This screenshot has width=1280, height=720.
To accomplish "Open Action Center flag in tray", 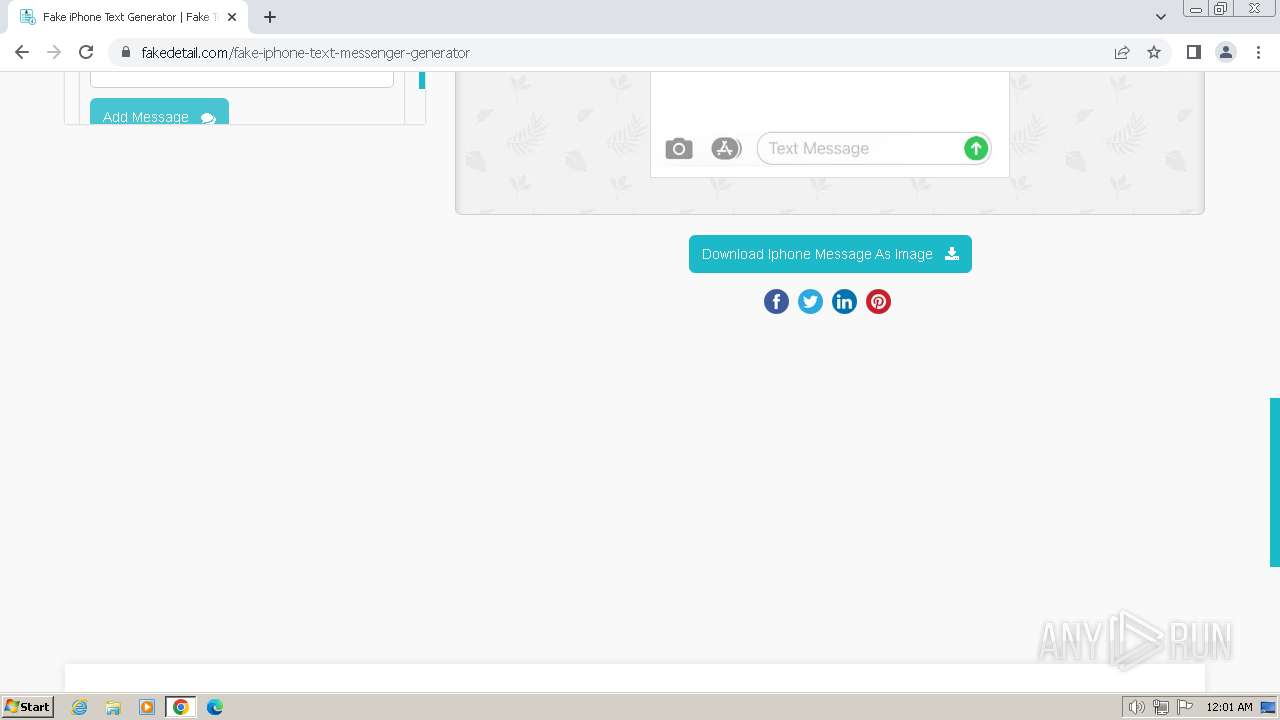I will pos(1185,707).
